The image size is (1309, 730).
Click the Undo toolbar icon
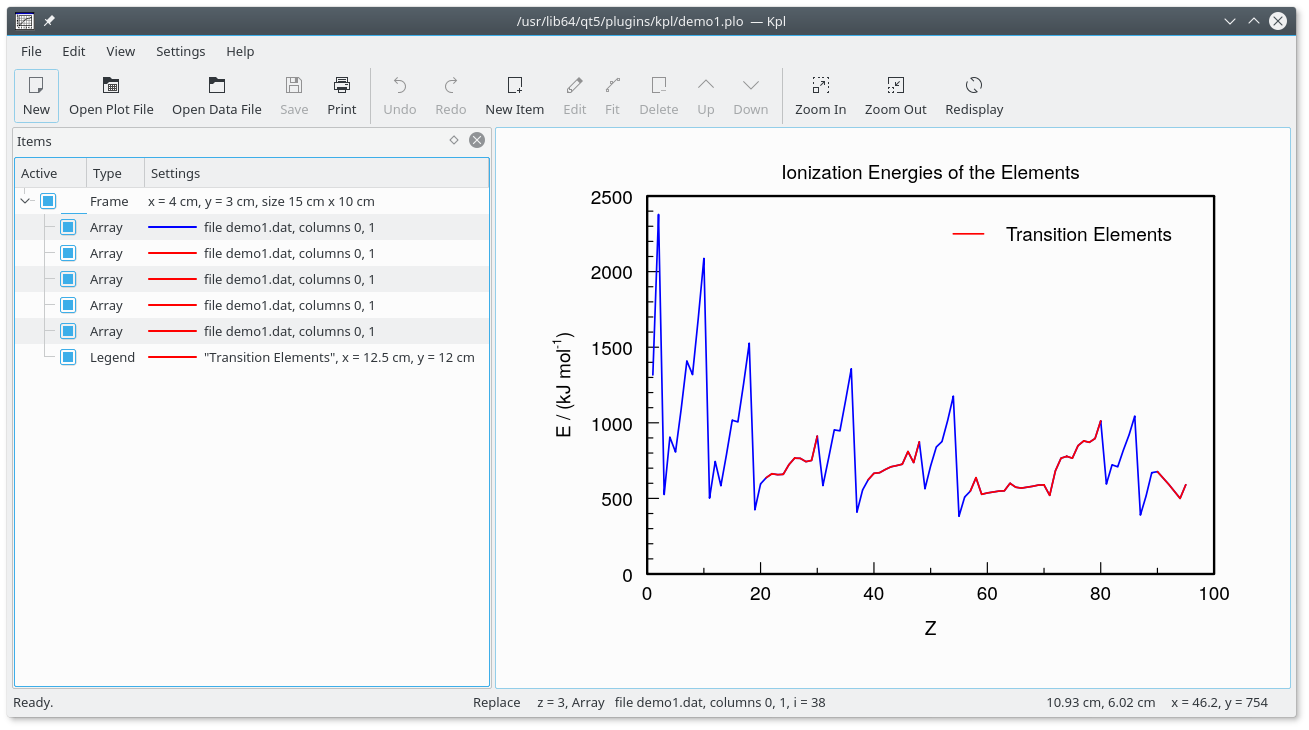400,96
